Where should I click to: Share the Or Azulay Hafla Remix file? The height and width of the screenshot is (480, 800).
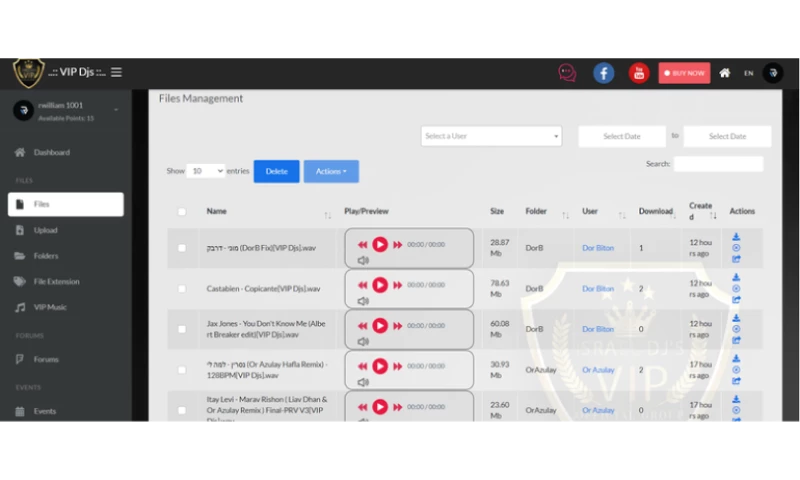736,381
